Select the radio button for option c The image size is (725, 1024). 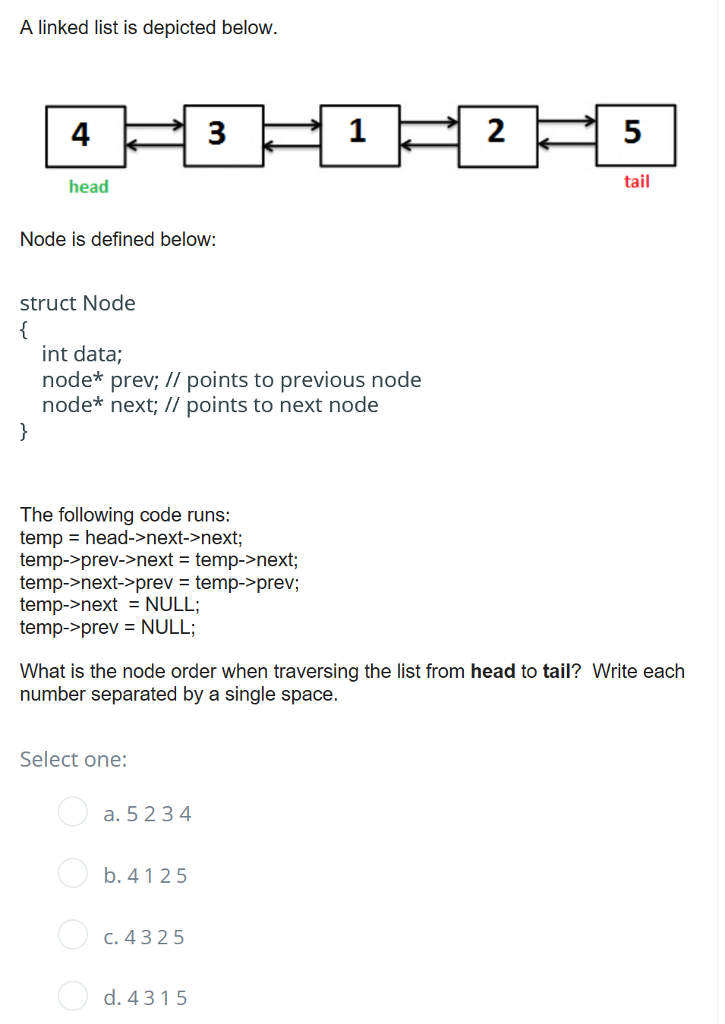73,934
